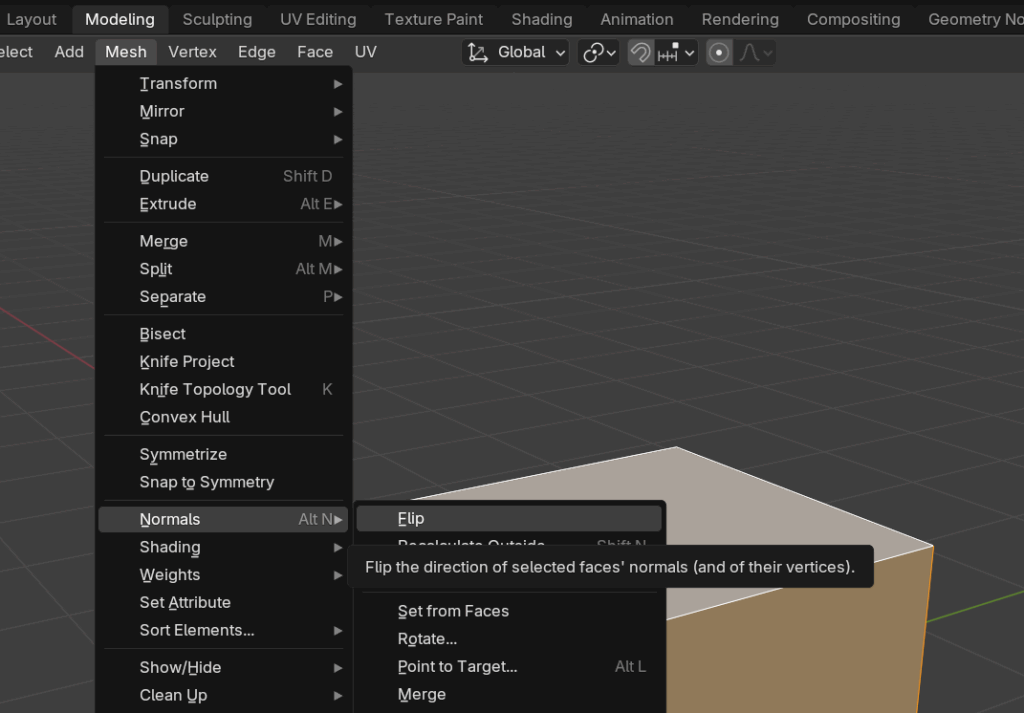This screenshot has height=713, width=1024.
Task: Click Point to Target menu entry
Action: 457,667
